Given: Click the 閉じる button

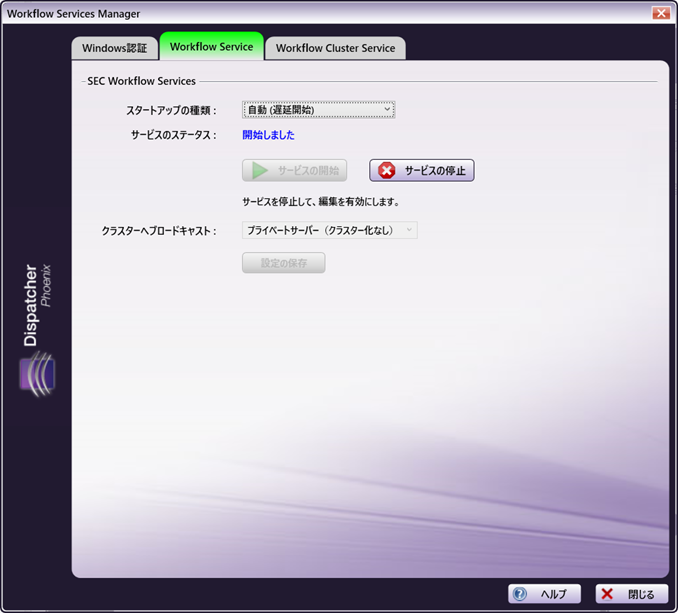Looking at the screenshot, I should click(632, 594).
